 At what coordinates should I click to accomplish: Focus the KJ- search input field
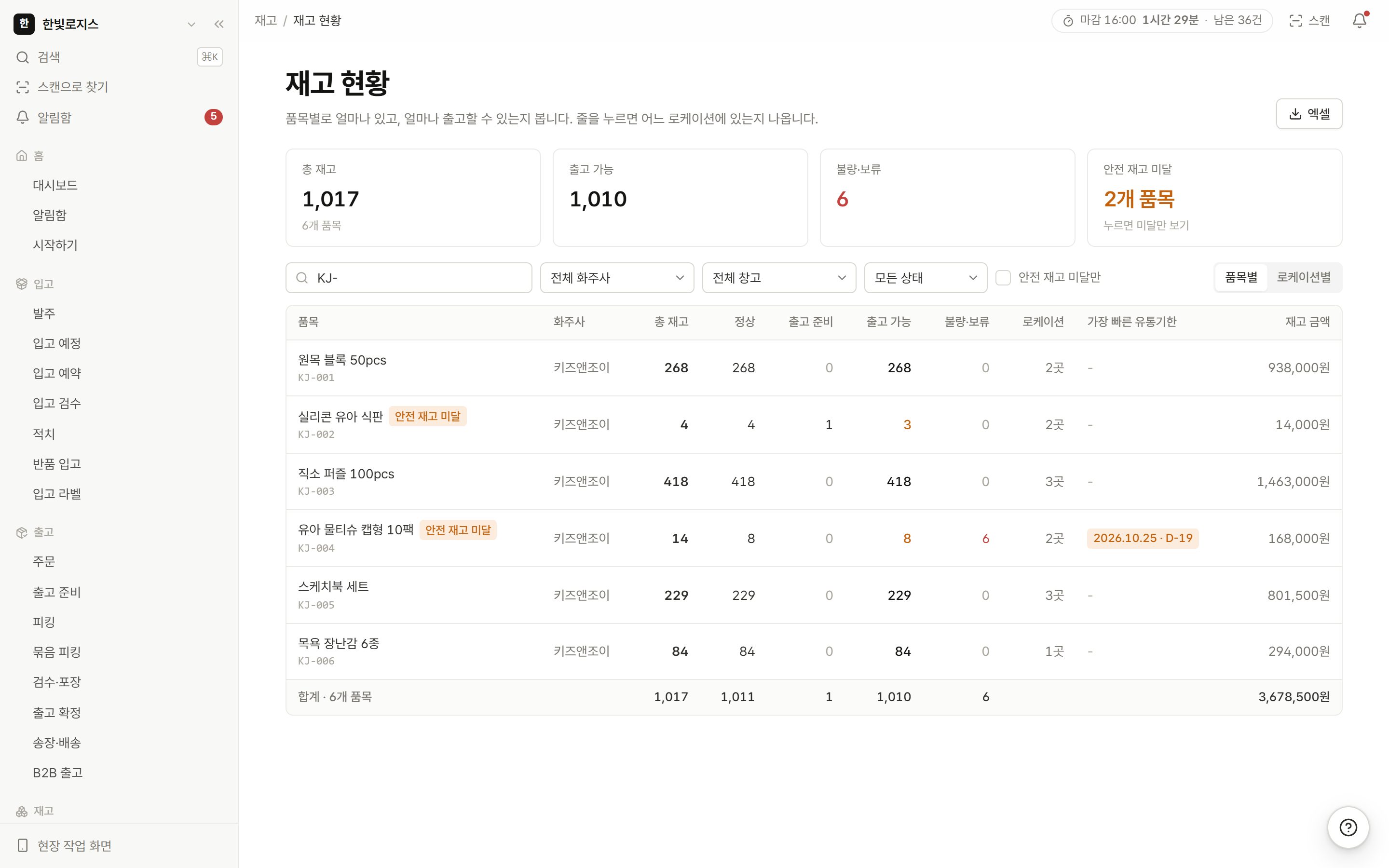[x=409, y=278]
